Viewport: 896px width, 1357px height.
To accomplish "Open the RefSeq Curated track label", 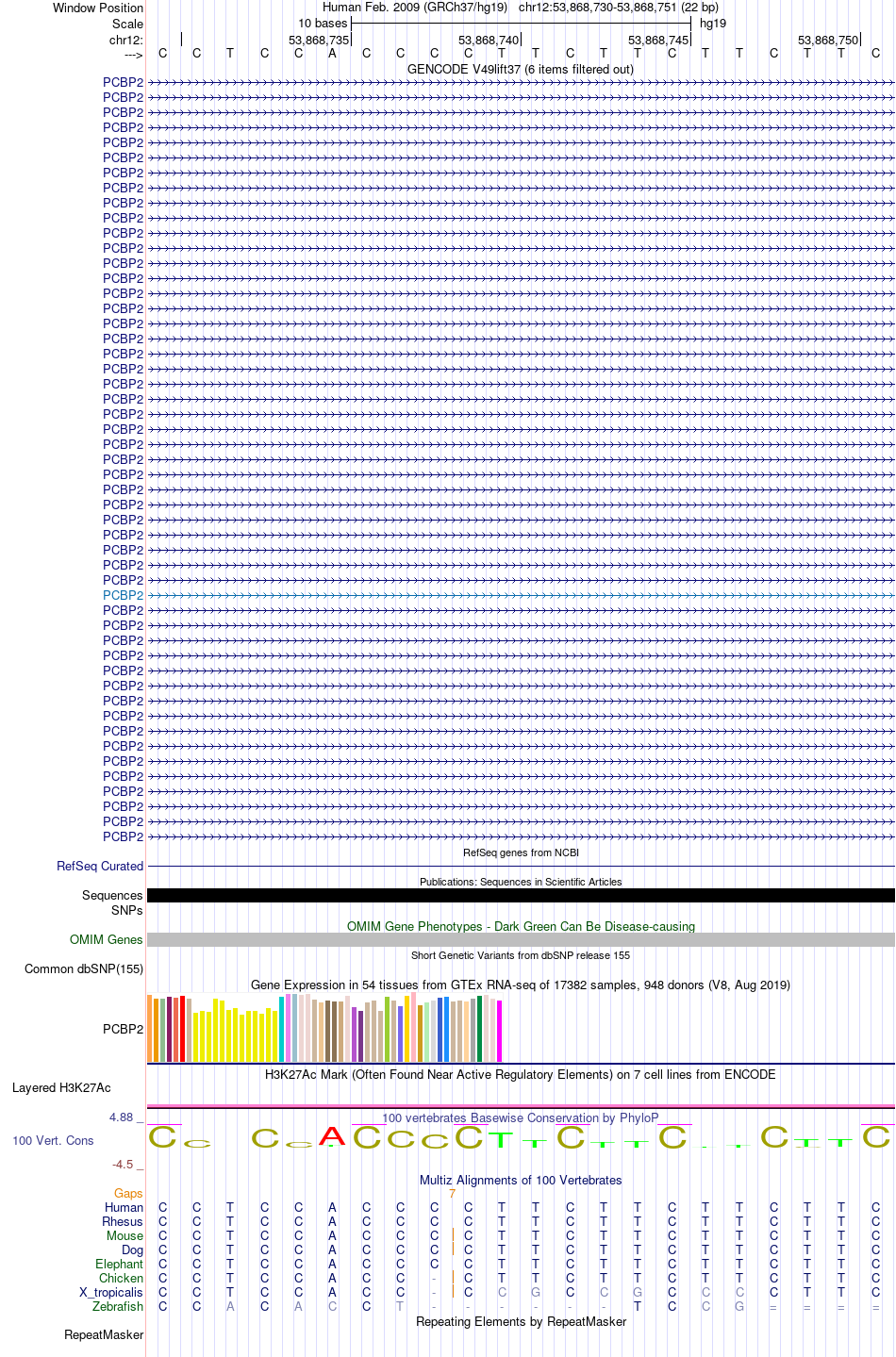I will (x=100, y=866).
